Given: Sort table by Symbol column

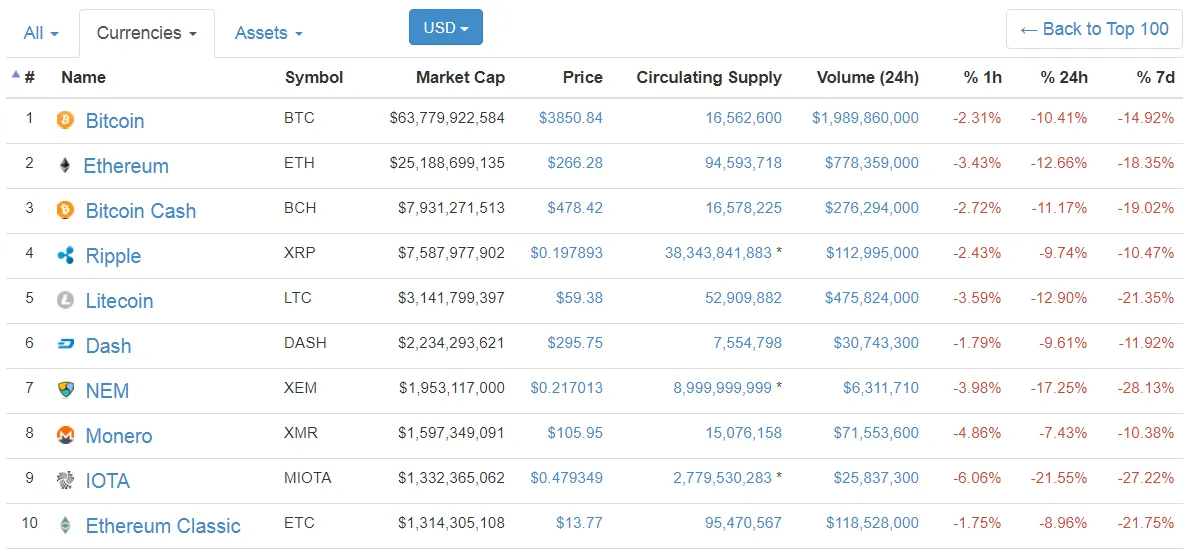Looking at the screenshot, I should coord(314,77).
